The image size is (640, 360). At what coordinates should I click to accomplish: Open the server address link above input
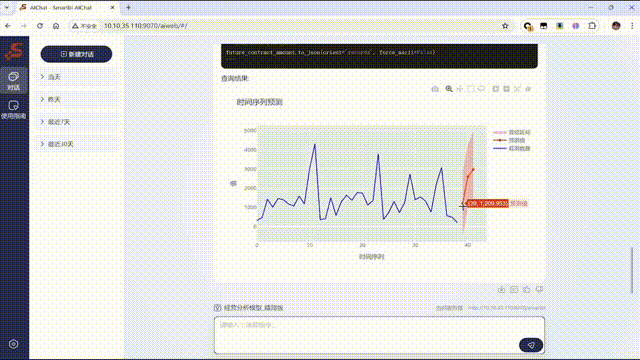click(x=507, y=308)
